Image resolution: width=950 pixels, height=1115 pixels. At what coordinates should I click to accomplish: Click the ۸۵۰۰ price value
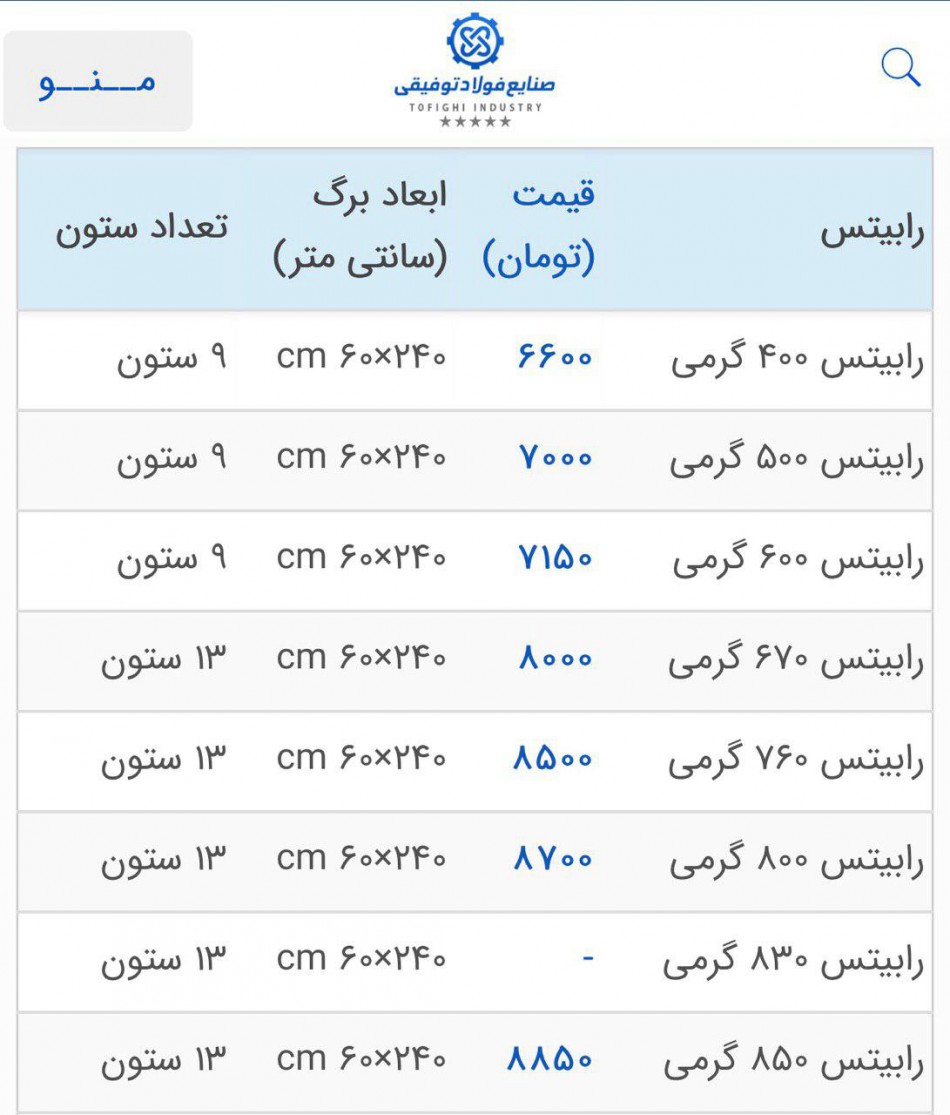(553, 760)
